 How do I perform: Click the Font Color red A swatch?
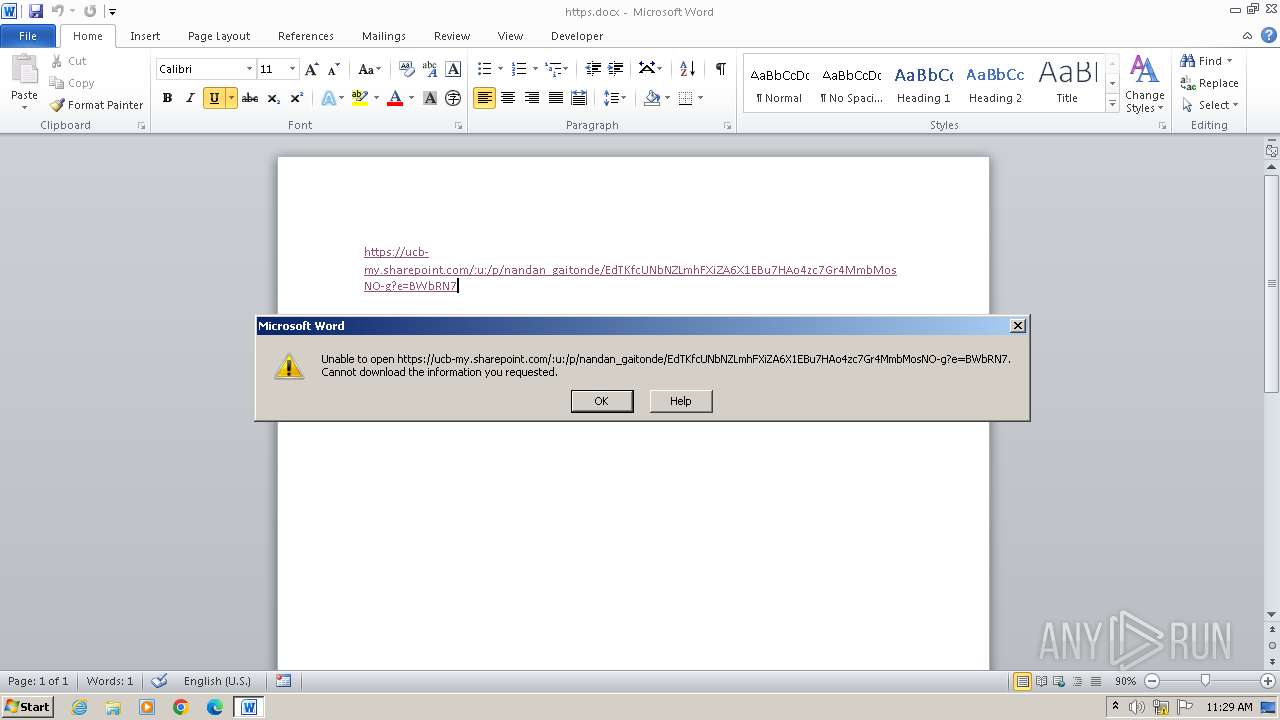click(x=395, y=98)
